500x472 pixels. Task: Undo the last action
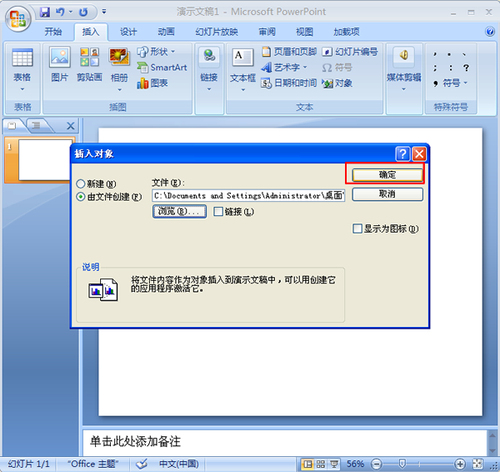[x=60, y=12]
